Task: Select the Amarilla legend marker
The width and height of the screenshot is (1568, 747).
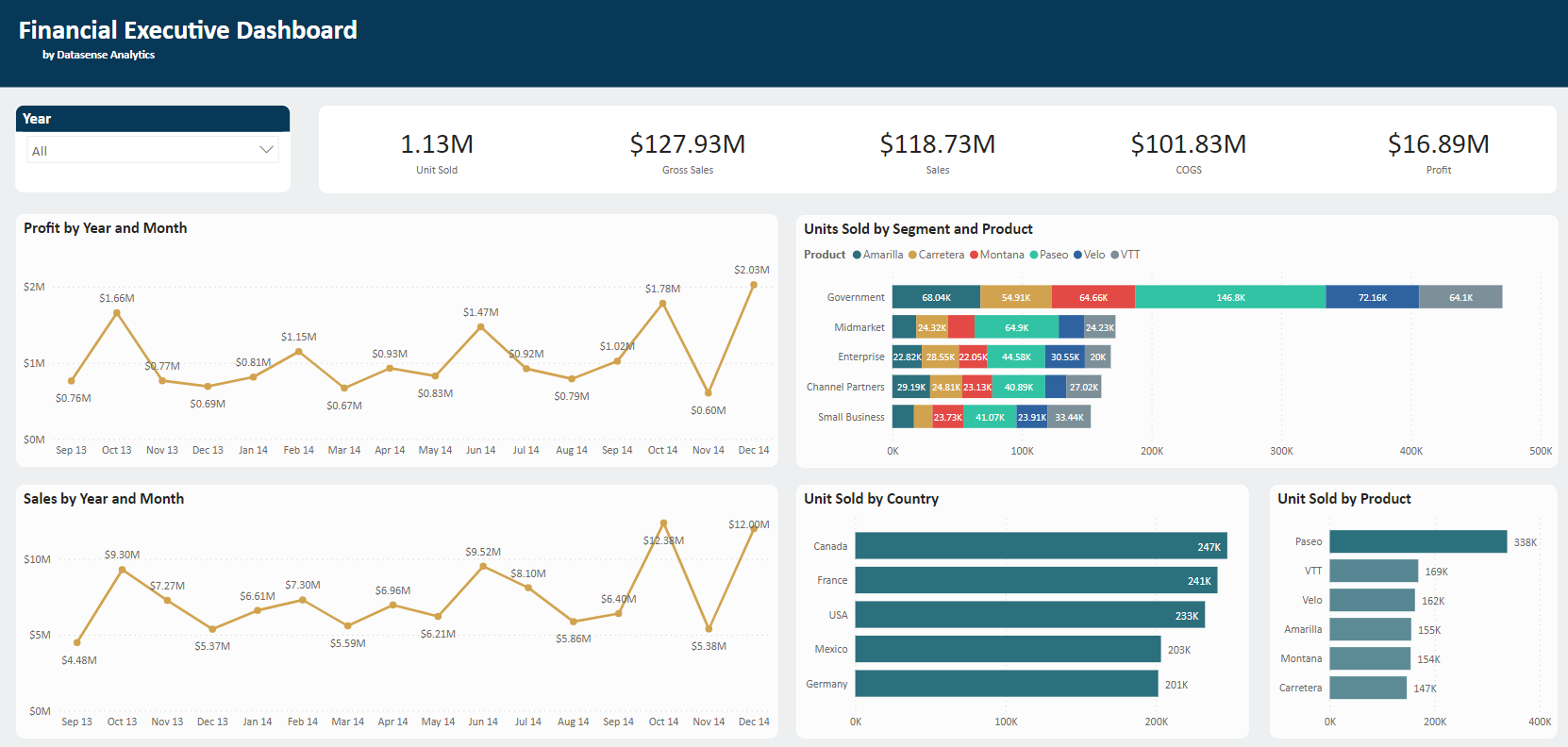Action: click(857, 255)
